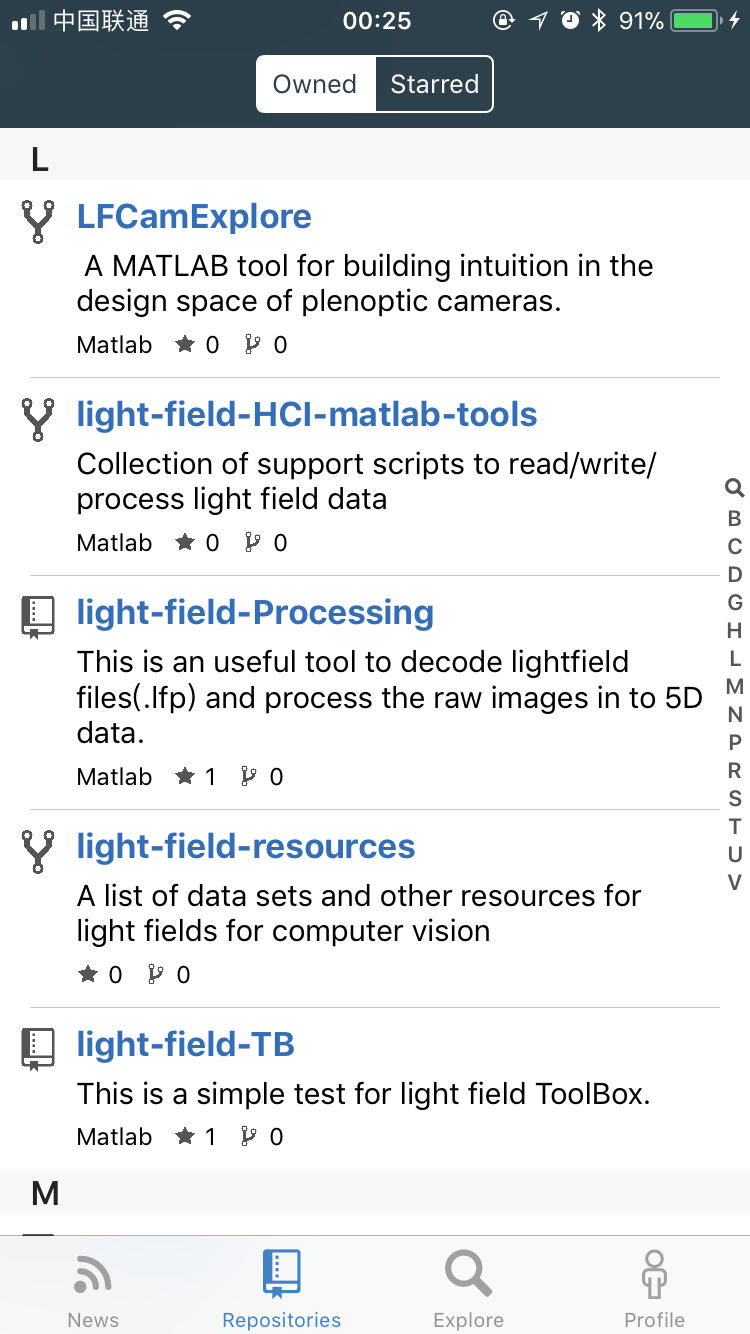Switch to the Starred repositories segment
This screenshot has height=1334, width=750.
(x=434, y=84)
